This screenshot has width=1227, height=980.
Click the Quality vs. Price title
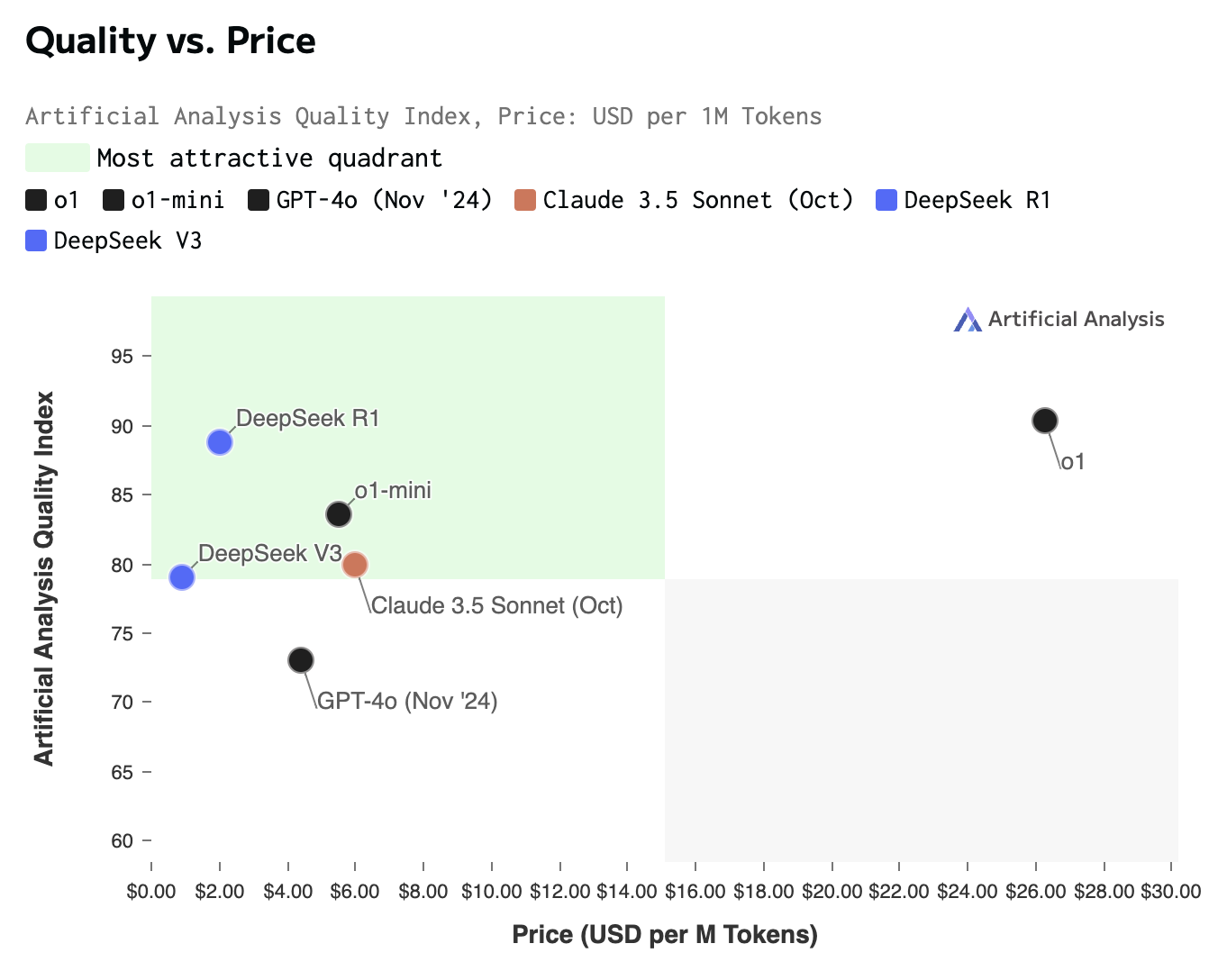171,41
